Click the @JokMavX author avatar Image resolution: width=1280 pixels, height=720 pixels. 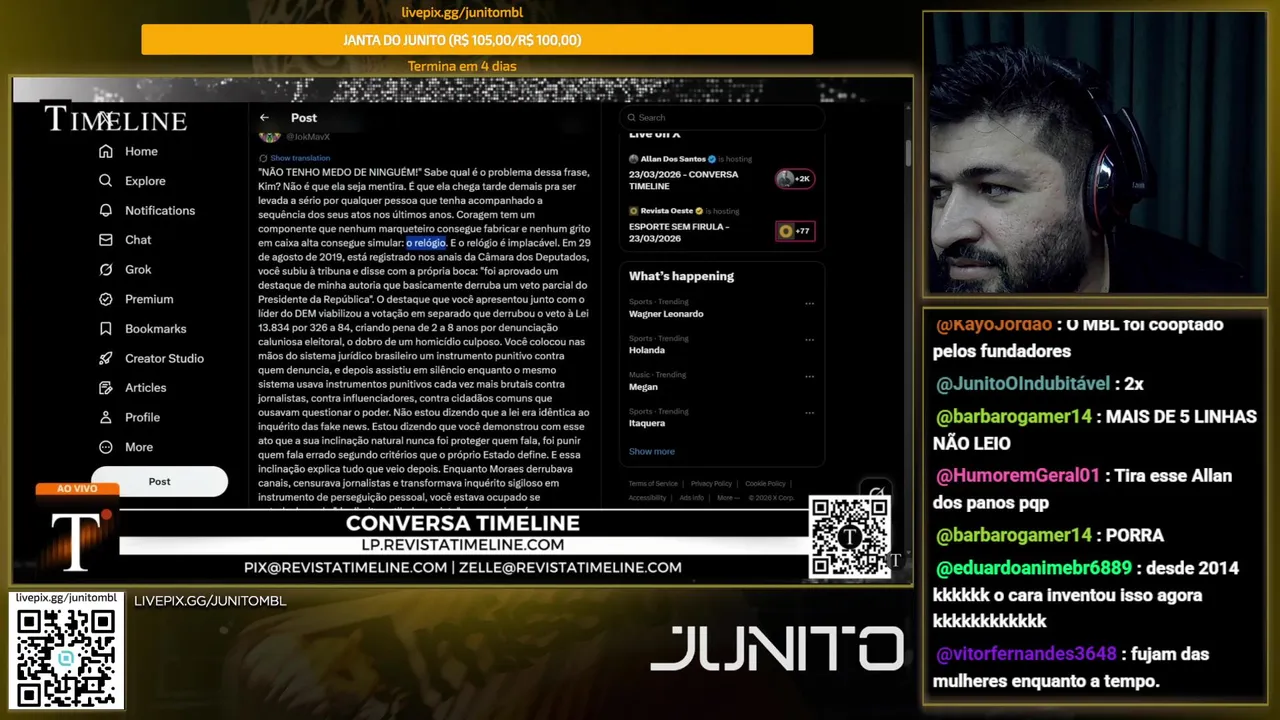(269, 136)
